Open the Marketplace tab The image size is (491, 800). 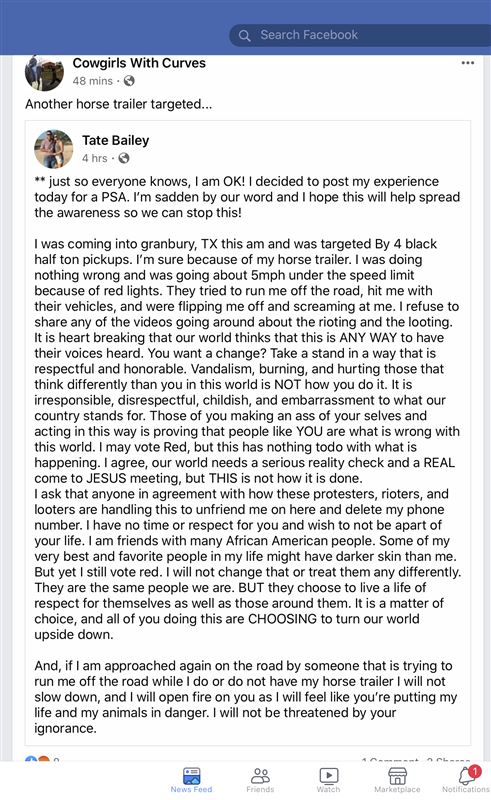pos(397,780)
